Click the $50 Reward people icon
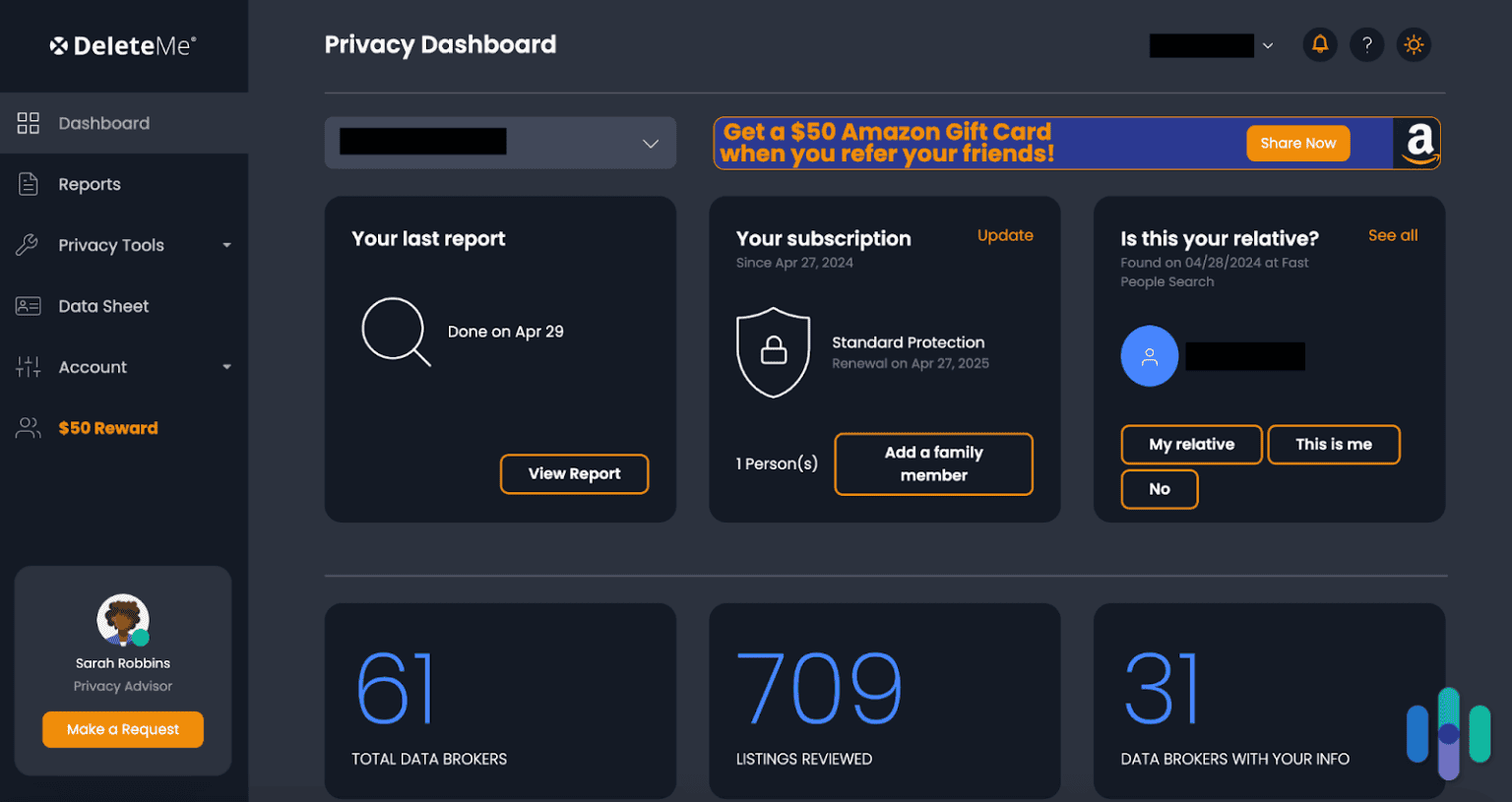1512x802 pixels. pos(28,428)
